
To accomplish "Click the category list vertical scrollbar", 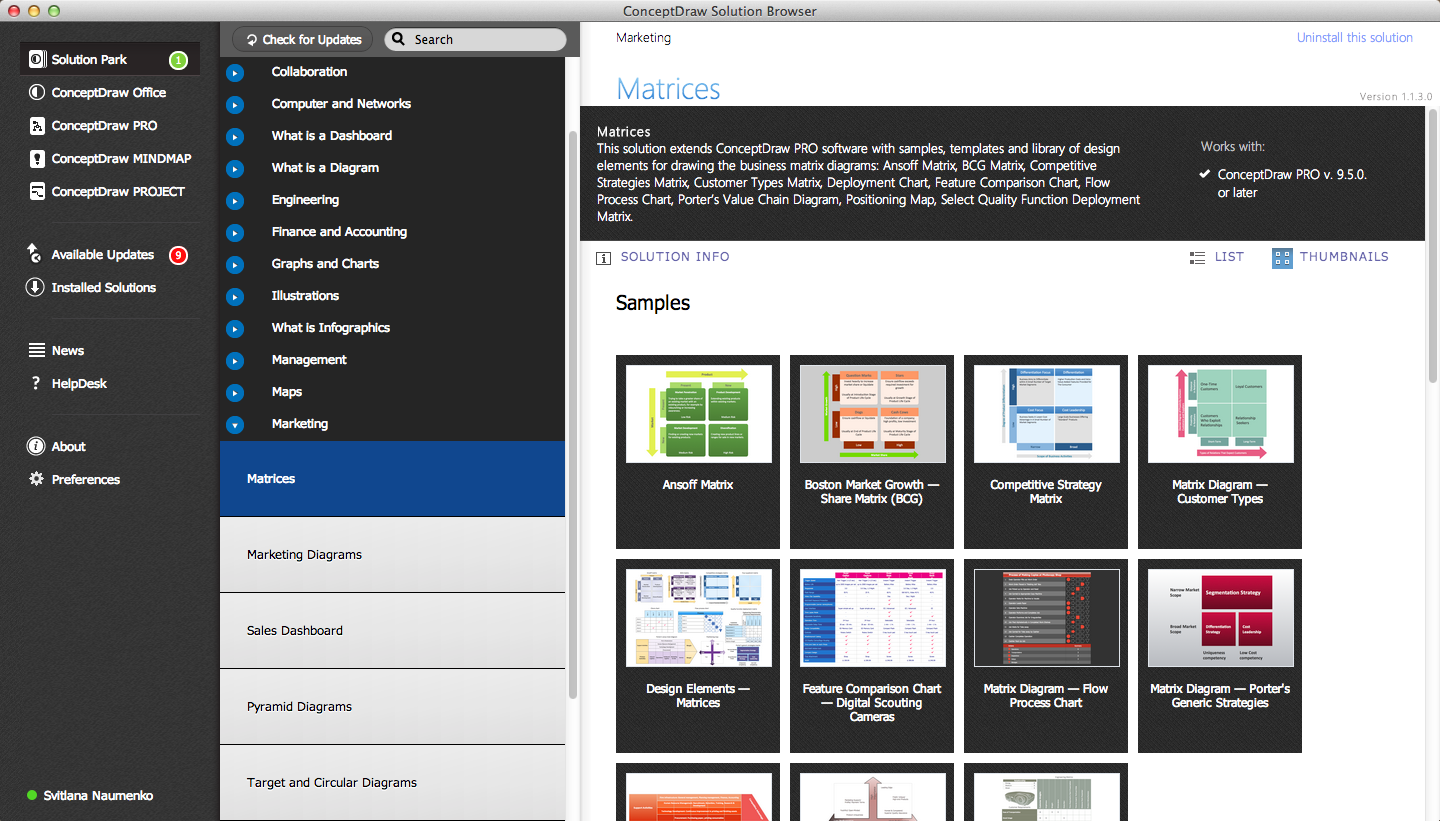I will 572,414.
